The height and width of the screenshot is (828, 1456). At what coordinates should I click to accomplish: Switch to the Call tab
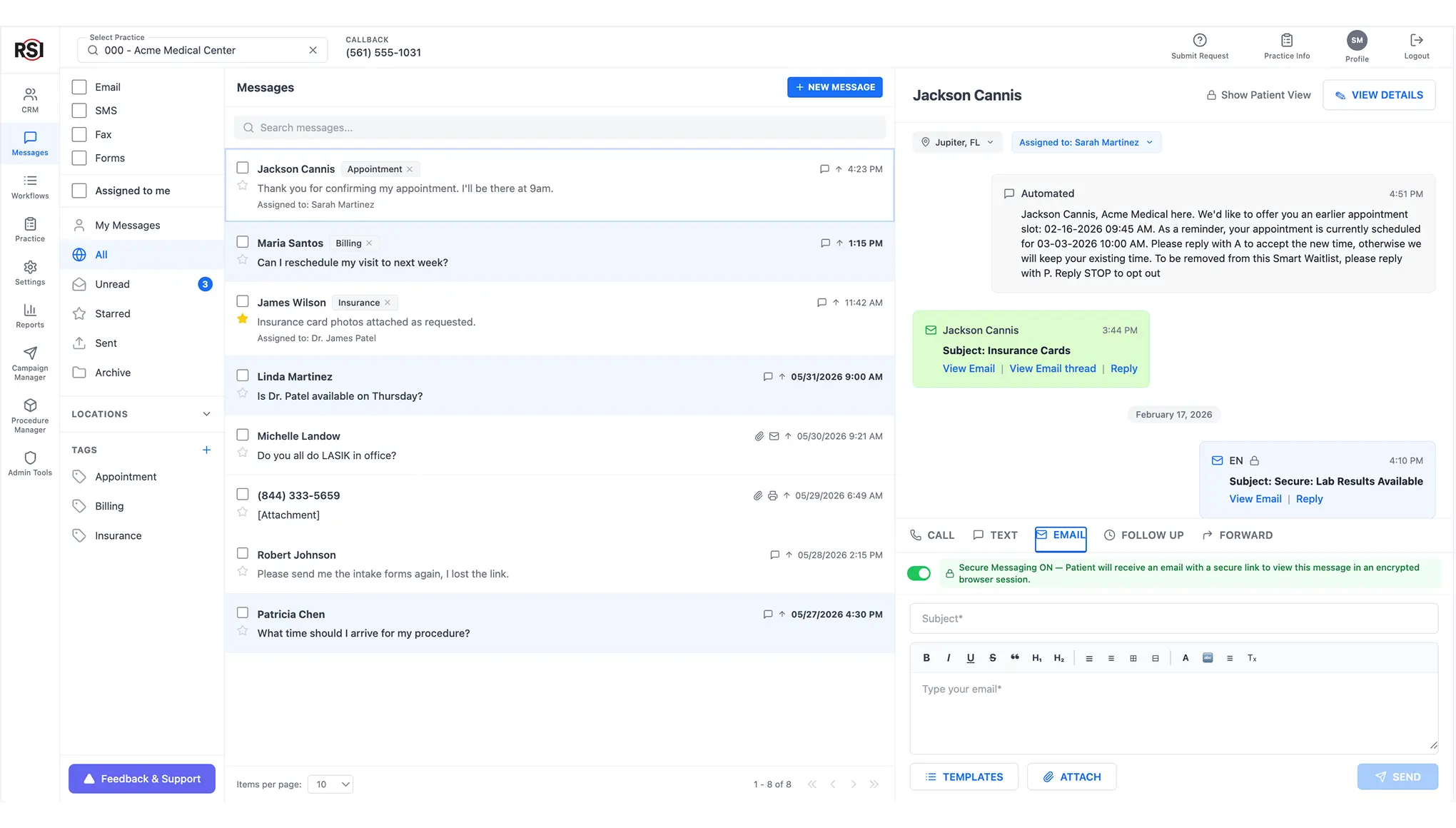[932, 535]
